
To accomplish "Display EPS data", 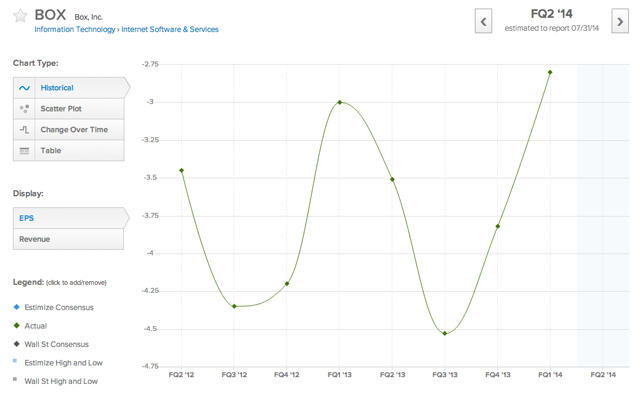I will tap(71, 218).
